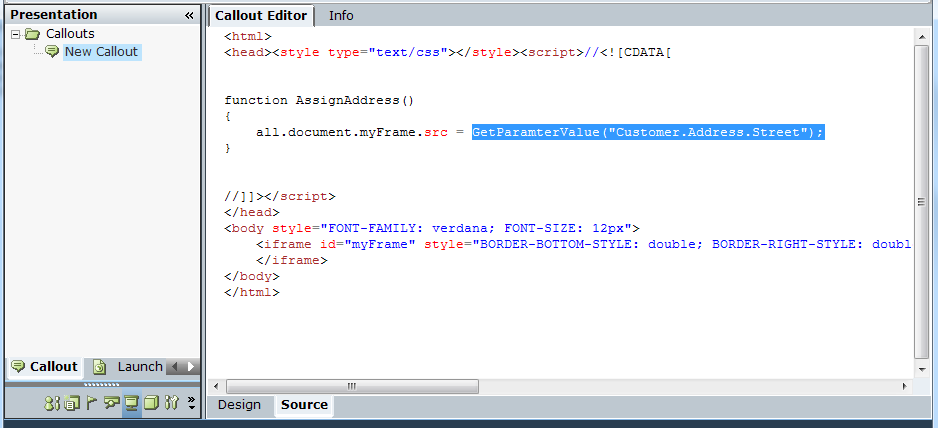This screenshot has width=938, height=428.
Task: Click the 3D cube icon in bottom toolbar
Action: [151, 404]
